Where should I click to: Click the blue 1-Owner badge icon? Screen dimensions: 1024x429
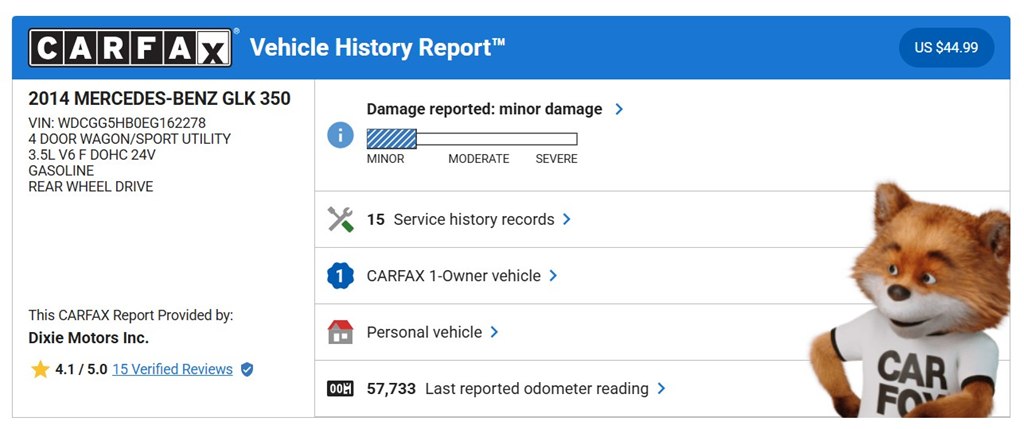(340, 276)
